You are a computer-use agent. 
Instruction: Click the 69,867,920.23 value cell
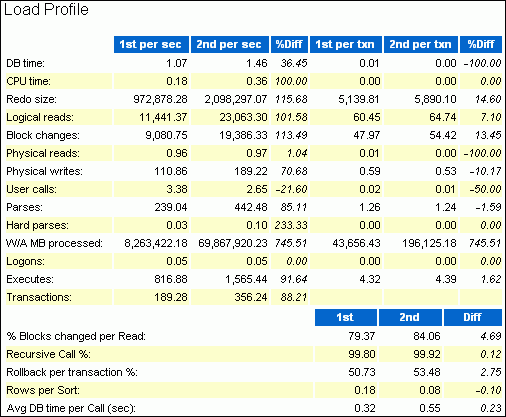point(233,243)
